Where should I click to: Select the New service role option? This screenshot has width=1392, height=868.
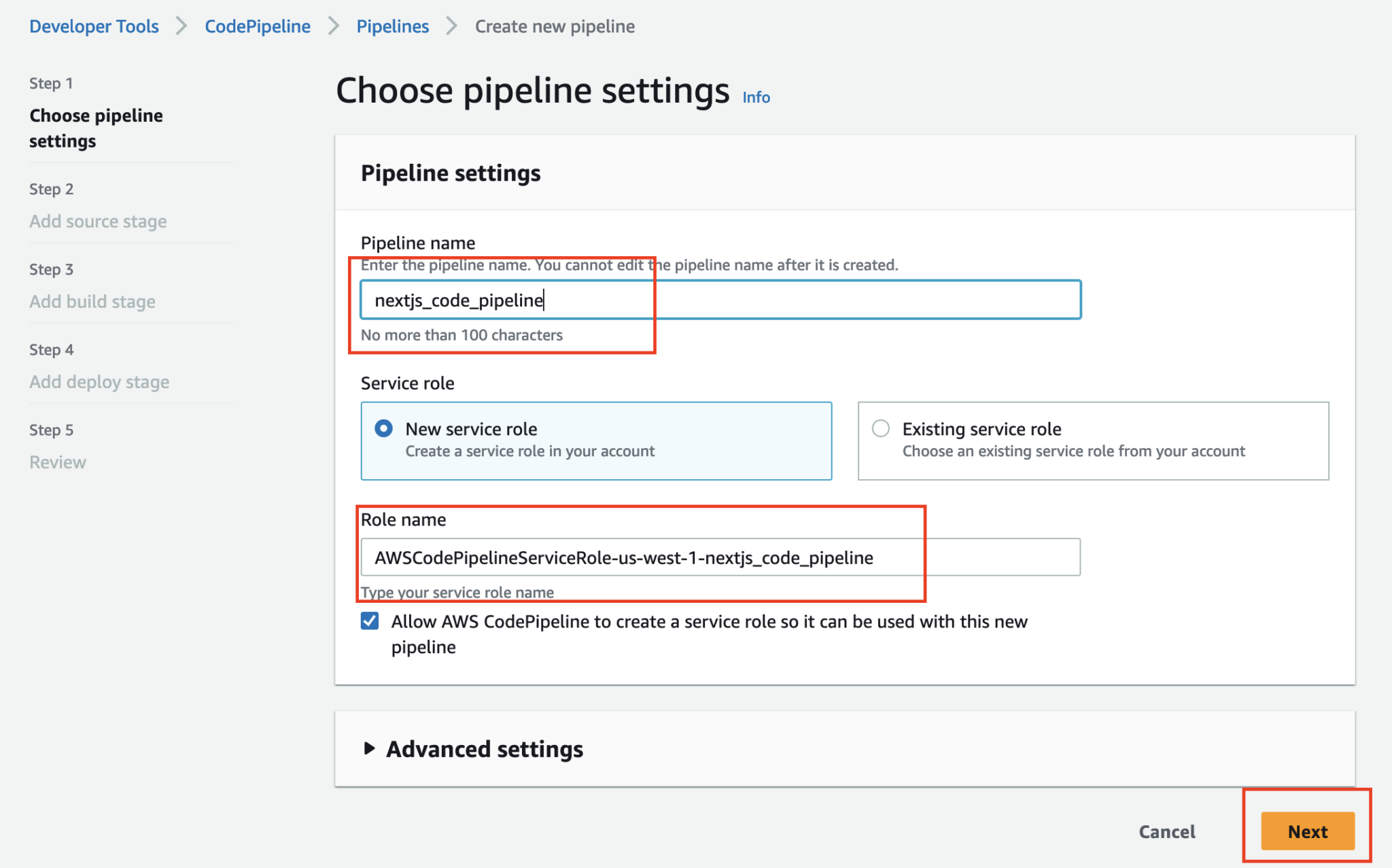point(383,428)
